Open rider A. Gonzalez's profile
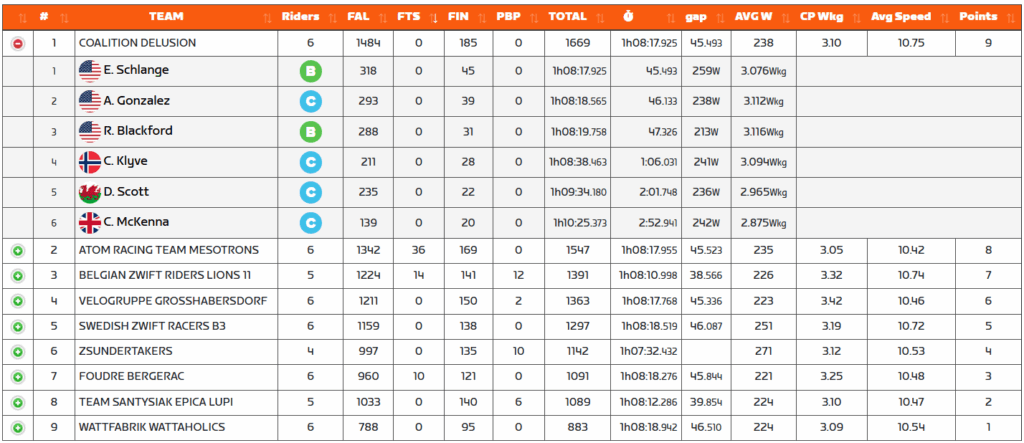Image resolution: width=1024 pixels, height=443 pixels. (136, 101)
